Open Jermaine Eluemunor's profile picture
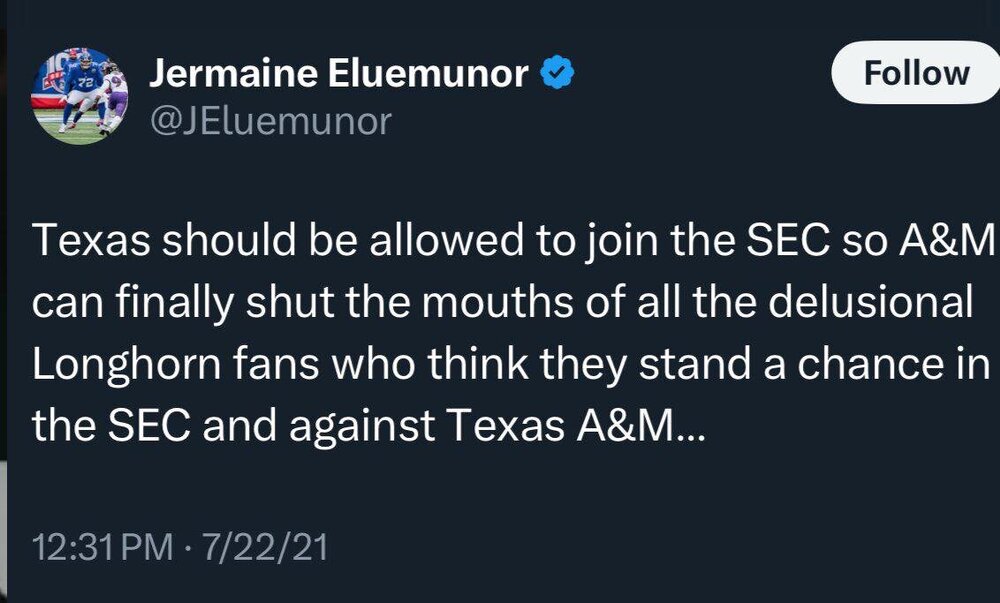The image size is (1000, 603). click(81, 96)
